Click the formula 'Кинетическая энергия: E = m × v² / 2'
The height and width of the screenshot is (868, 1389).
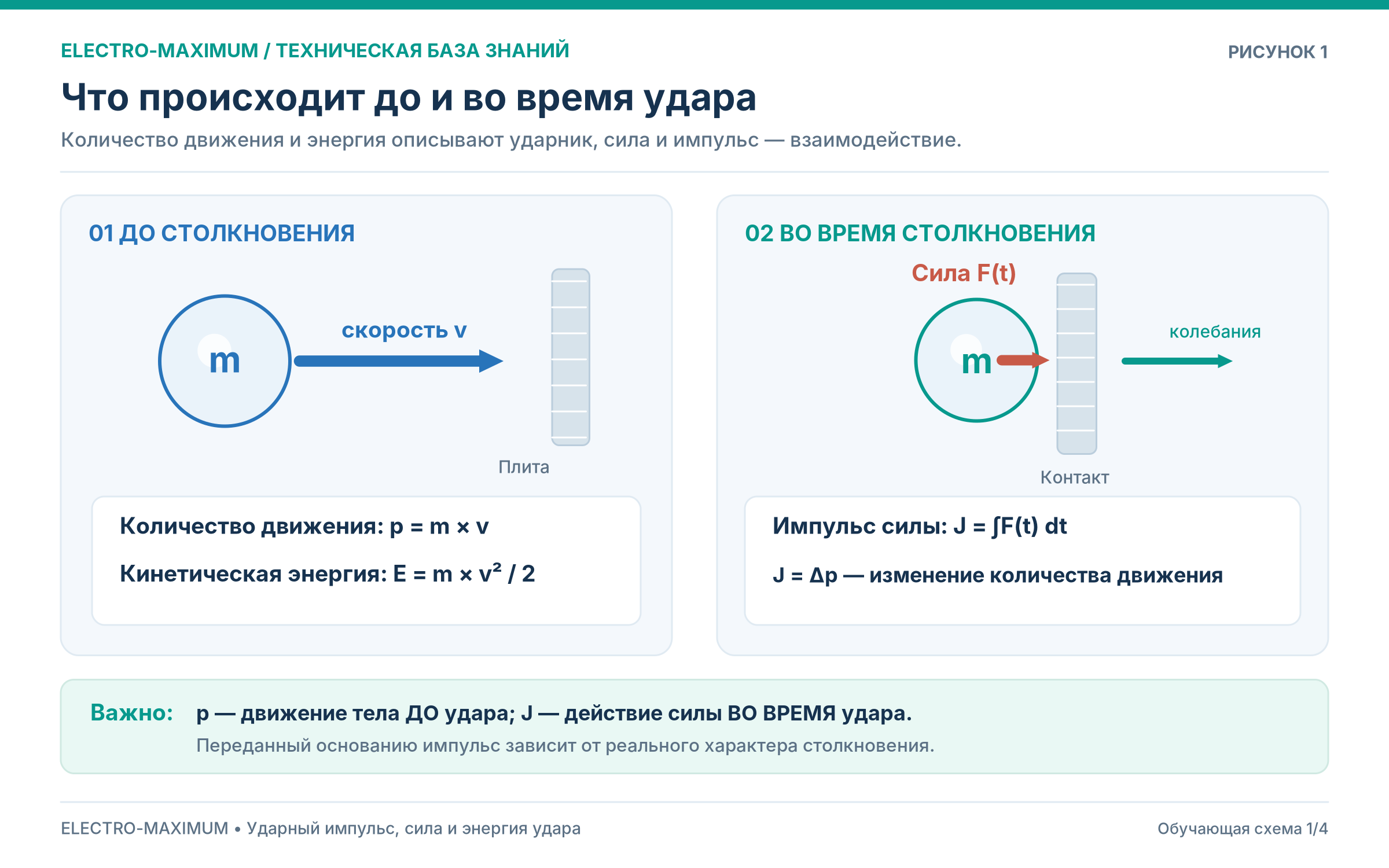pyautogui.click(x=328, y=574)
